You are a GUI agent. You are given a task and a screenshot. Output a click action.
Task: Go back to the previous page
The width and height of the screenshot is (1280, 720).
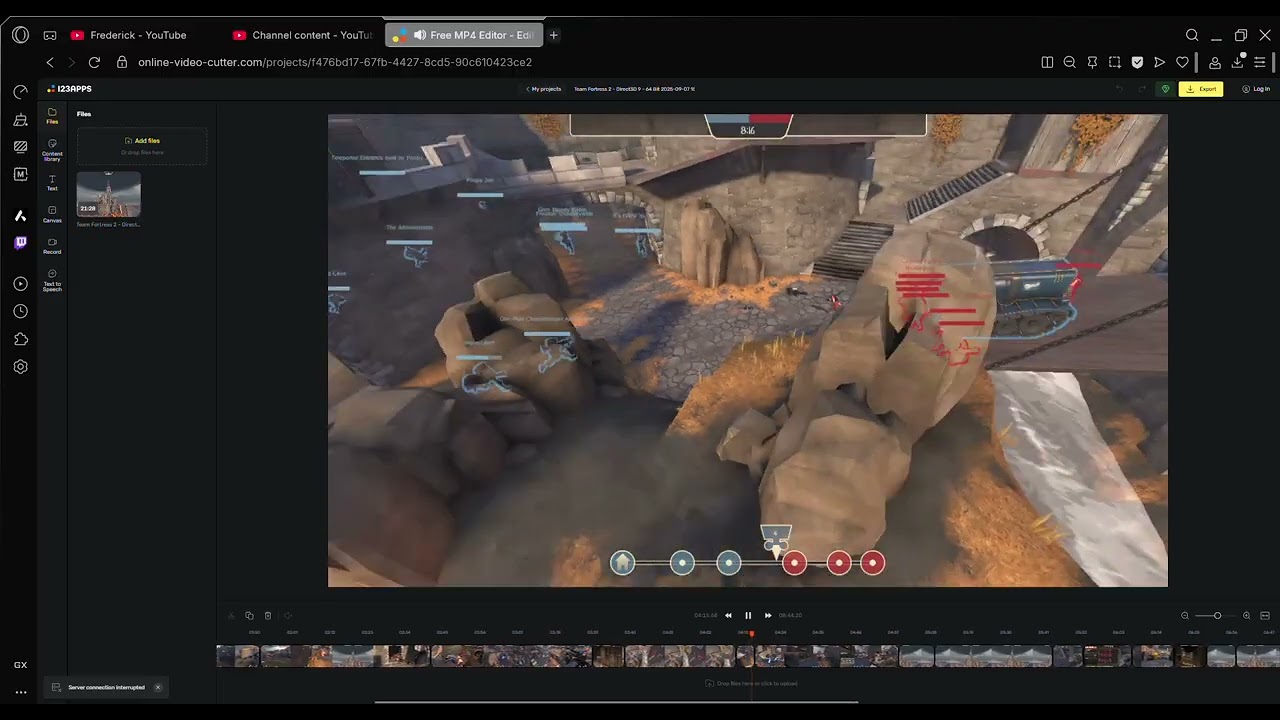(50, 62)
